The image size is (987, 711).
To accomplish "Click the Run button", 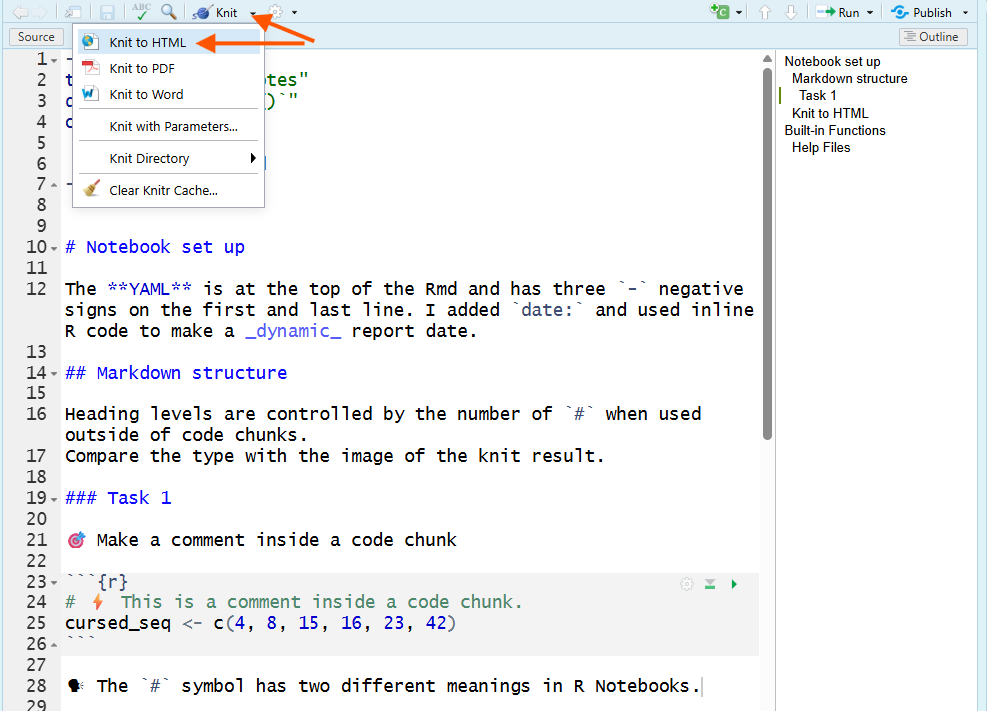I will [x=838, y=13].
